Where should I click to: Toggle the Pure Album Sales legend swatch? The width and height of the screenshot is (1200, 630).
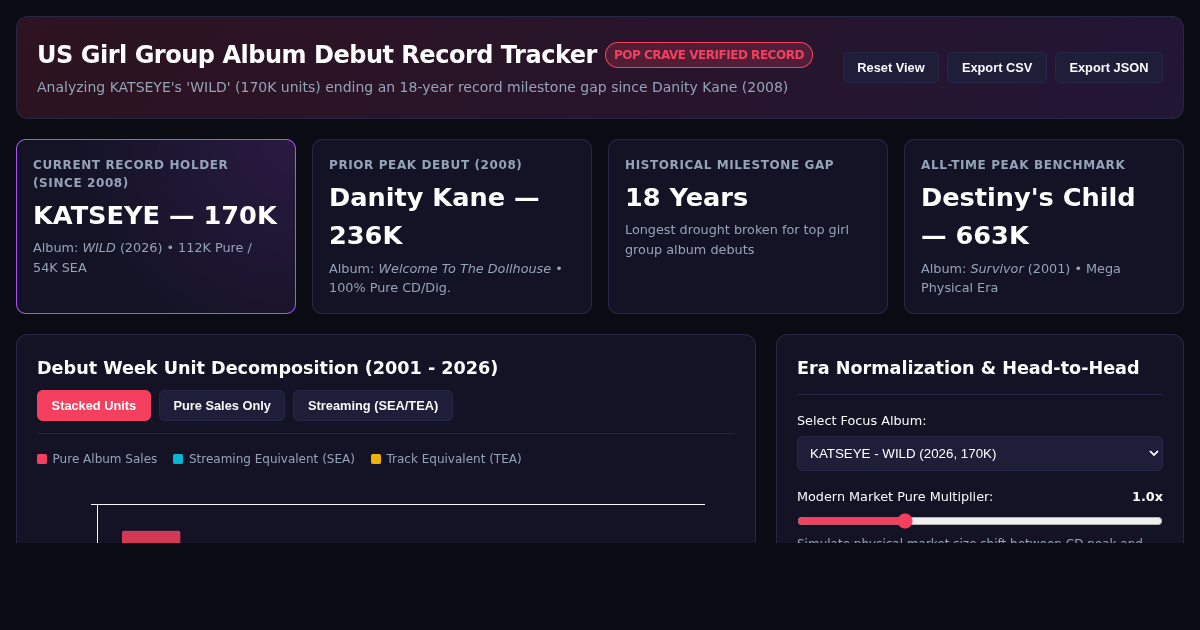[x=42, y=459]
